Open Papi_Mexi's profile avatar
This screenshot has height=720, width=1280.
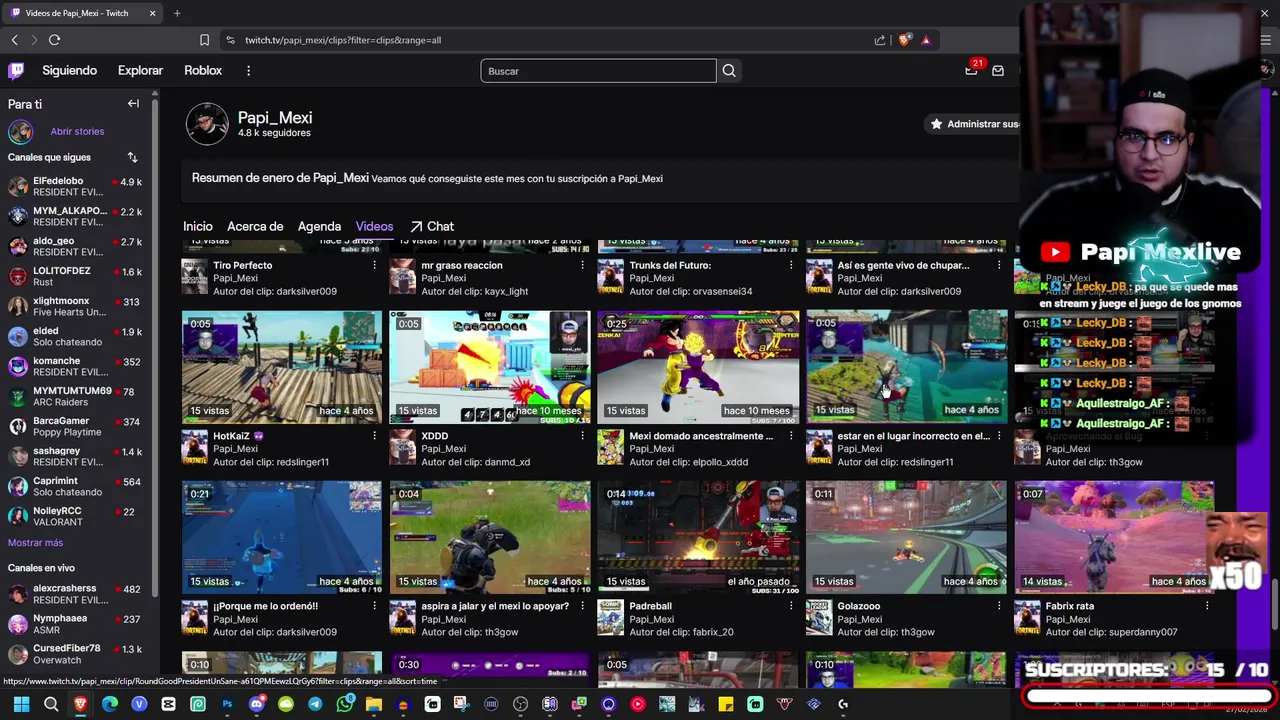click(207, 124)
